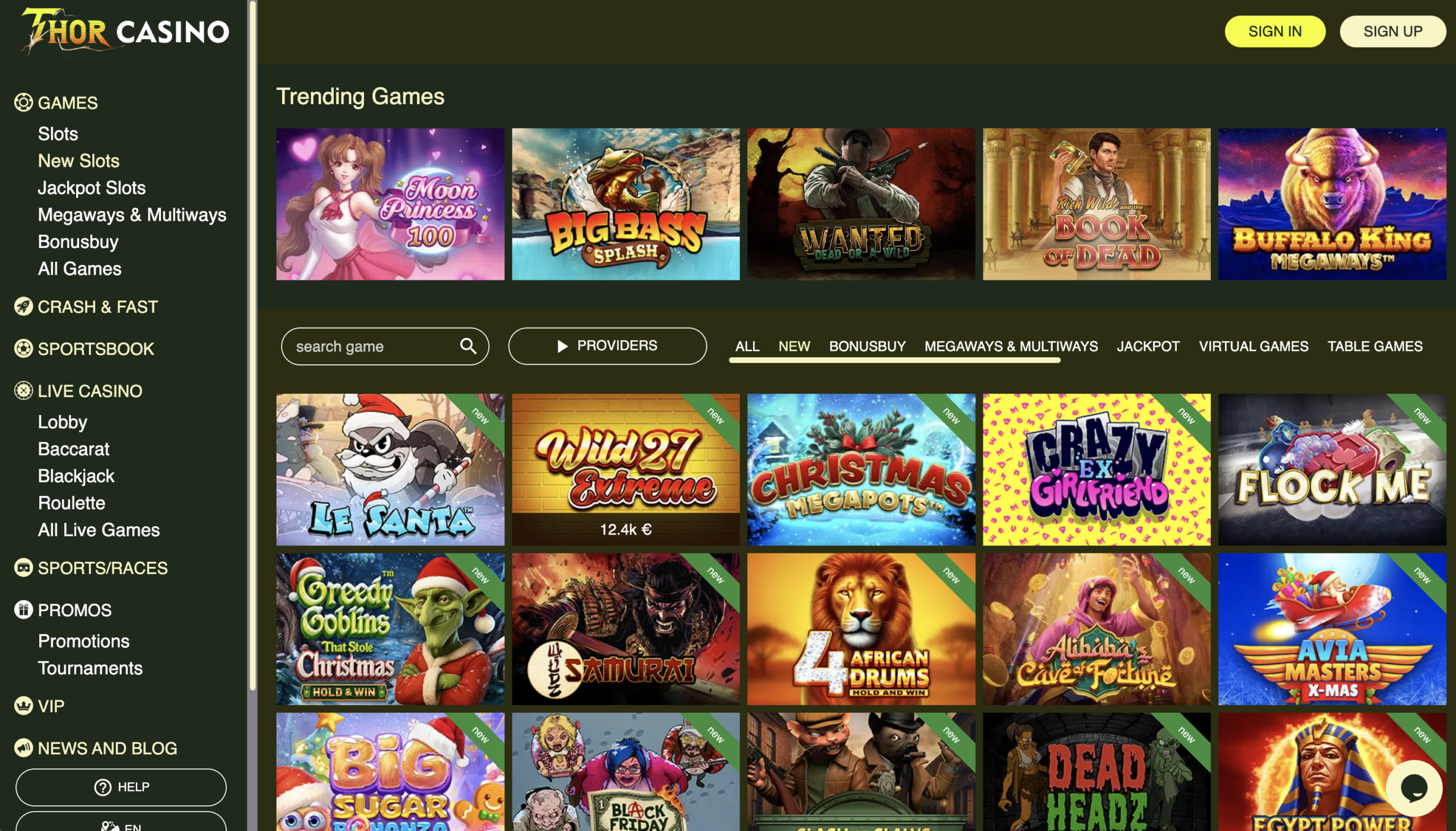Click the crown VIP icon
The image size is (1456, 831).
tap(23, 706)
